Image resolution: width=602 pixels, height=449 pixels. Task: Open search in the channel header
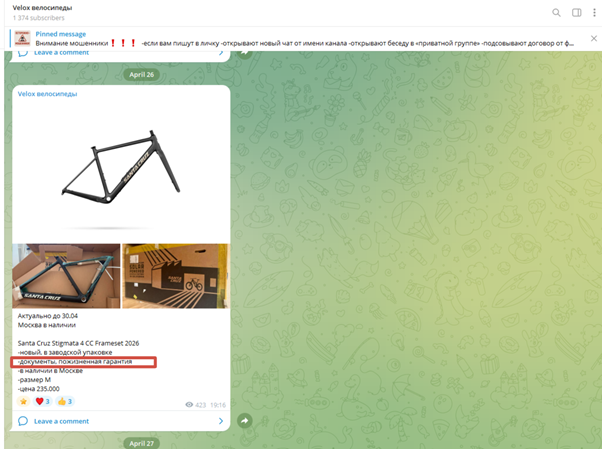pos(556,13)
